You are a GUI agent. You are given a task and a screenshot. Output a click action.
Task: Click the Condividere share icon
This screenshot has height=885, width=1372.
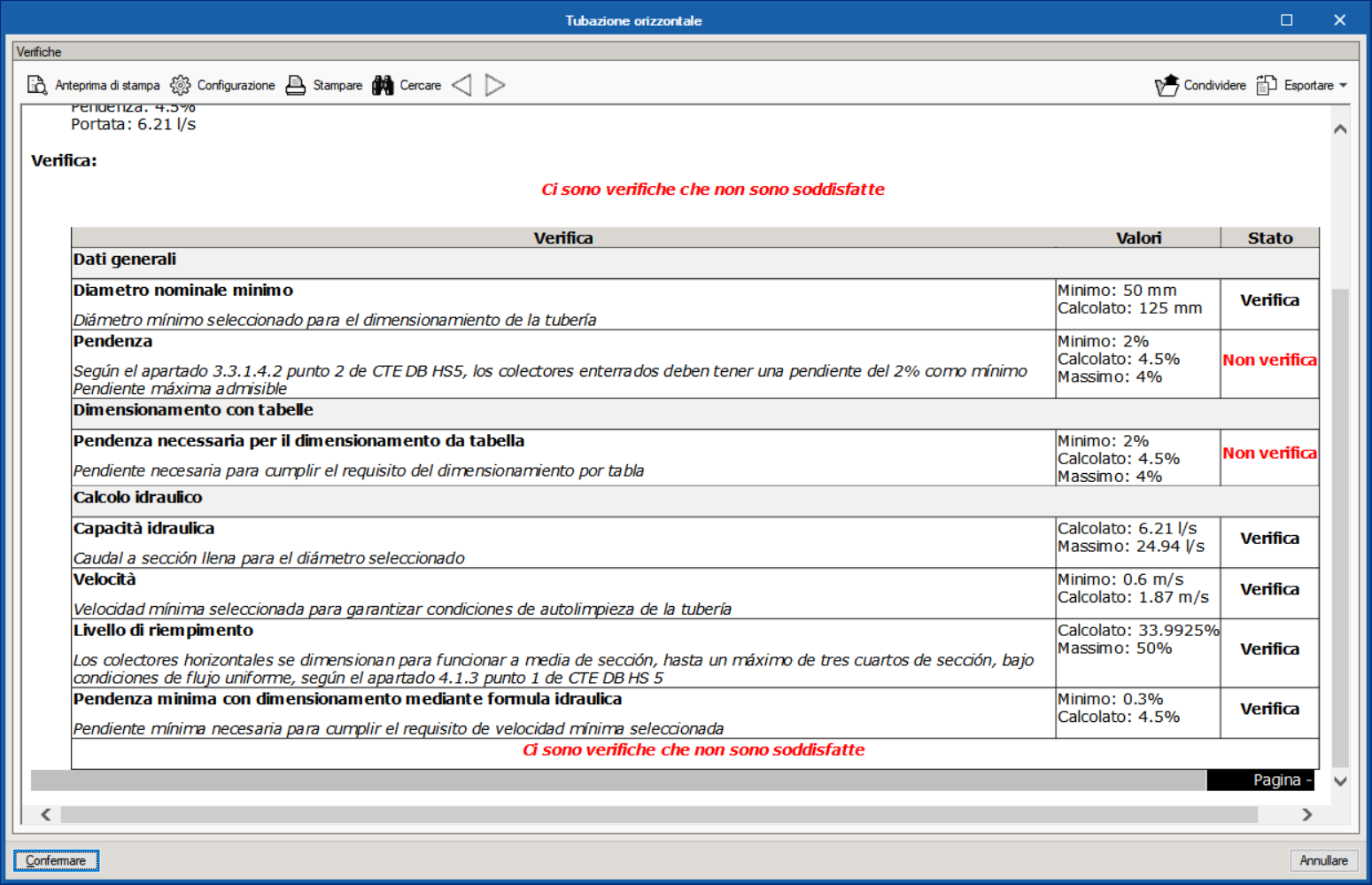(x=1167, y=85)
